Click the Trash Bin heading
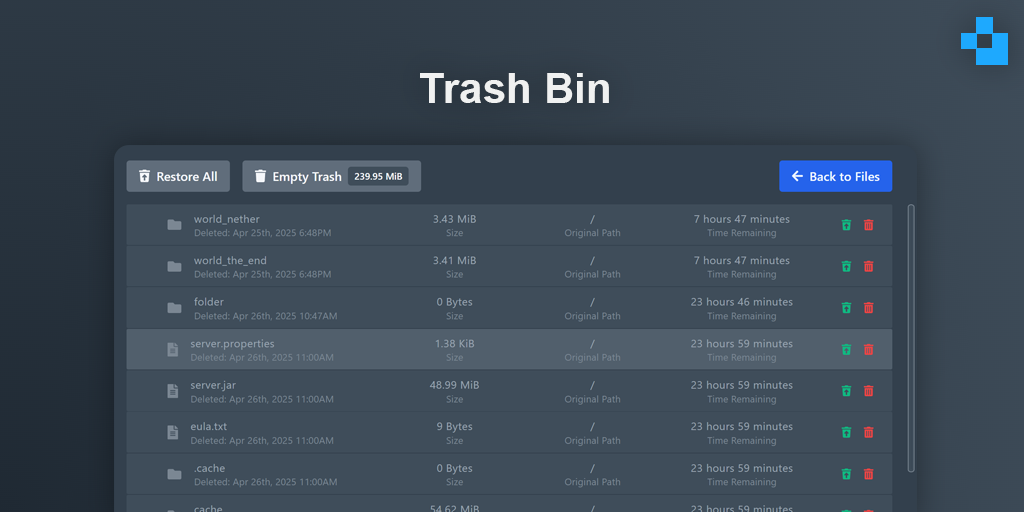 (x=515, y=88)
